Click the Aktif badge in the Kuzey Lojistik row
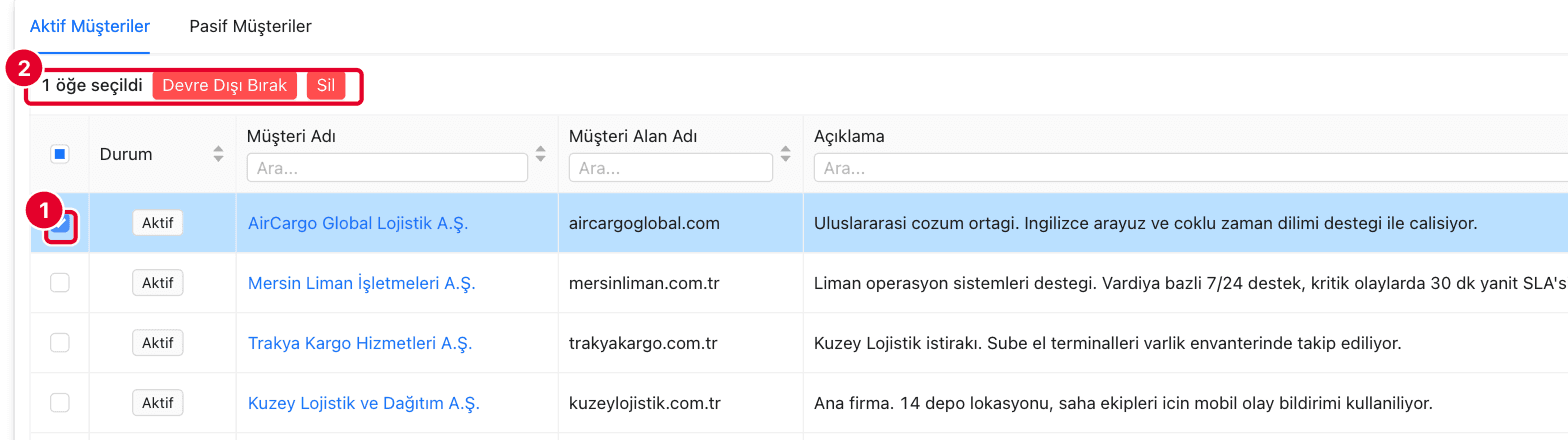The image size is (1568, 440). point(158,403)
